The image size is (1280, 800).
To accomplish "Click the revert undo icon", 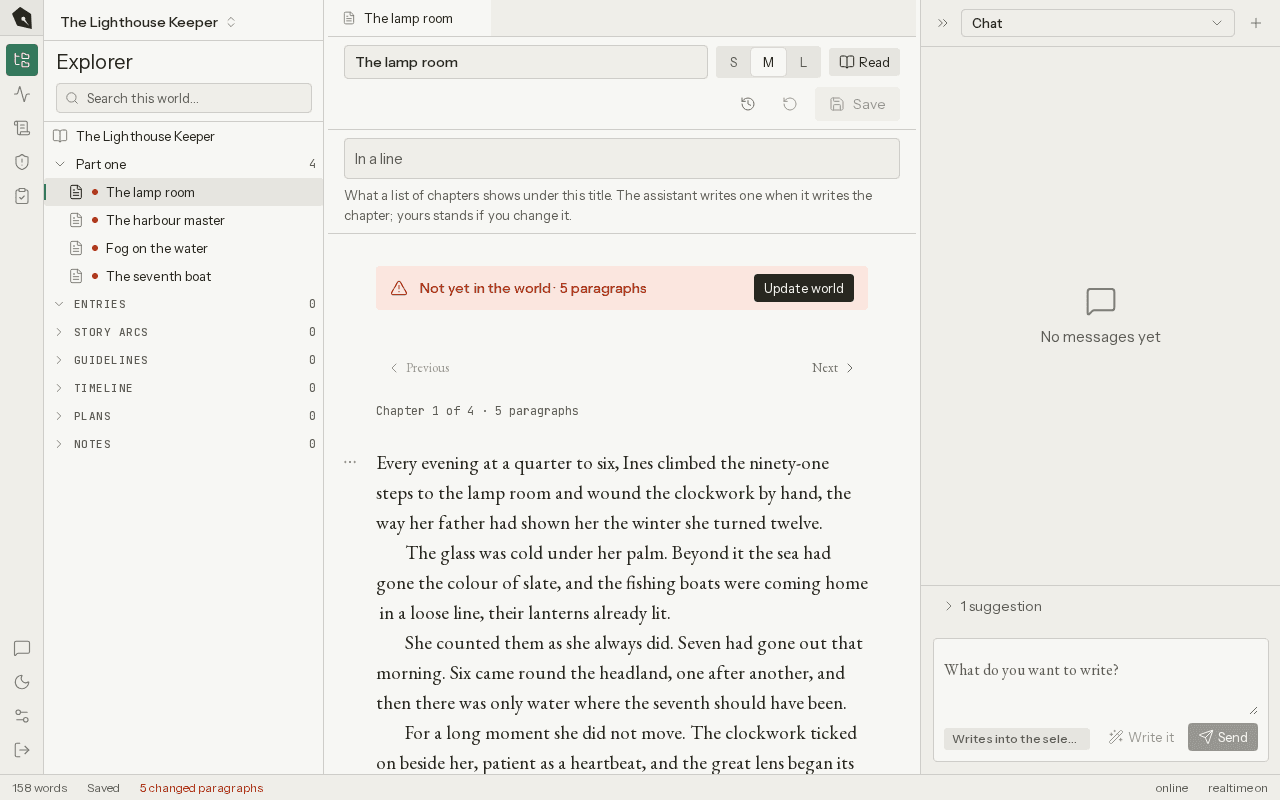I will (x=790, y=104).
